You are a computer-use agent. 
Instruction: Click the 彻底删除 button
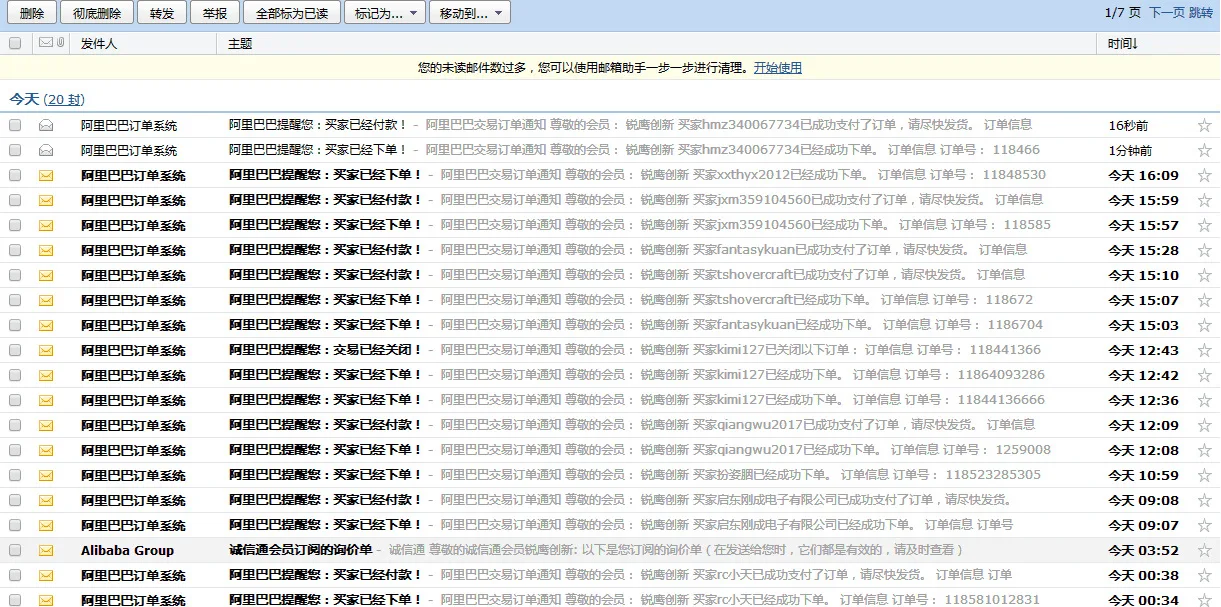pyautogui.click(x=97, y=13)
